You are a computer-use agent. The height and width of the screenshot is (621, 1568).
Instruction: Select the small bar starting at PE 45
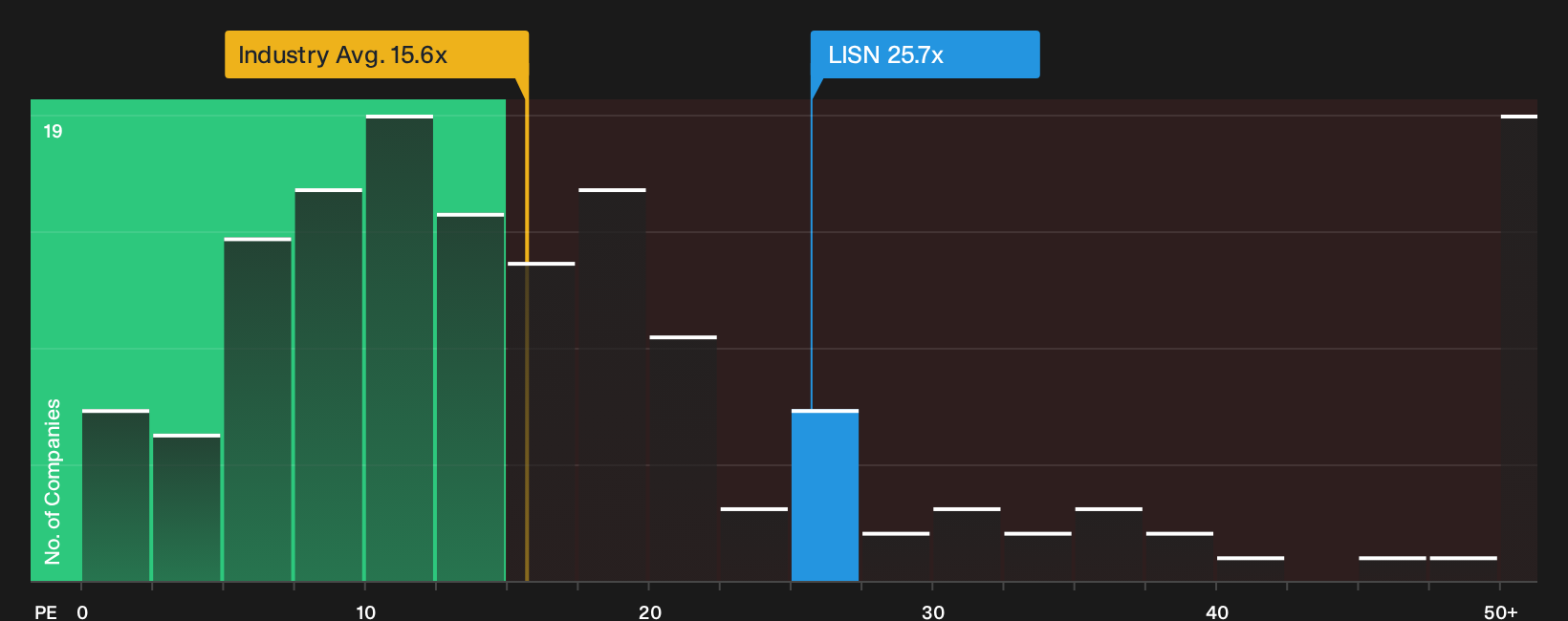click(x=1392, y=569)
